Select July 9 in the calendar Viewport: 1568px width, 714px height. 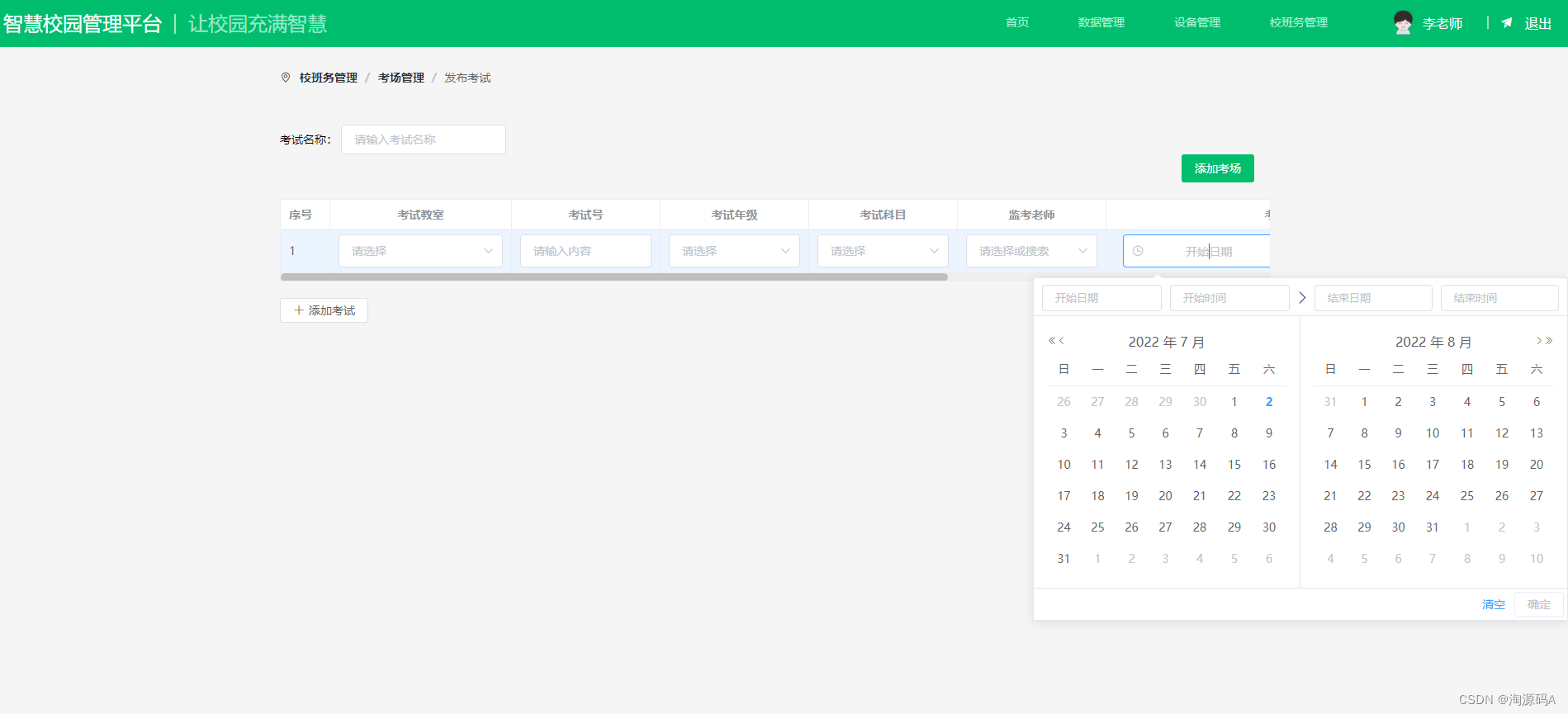pos(1269,433)
